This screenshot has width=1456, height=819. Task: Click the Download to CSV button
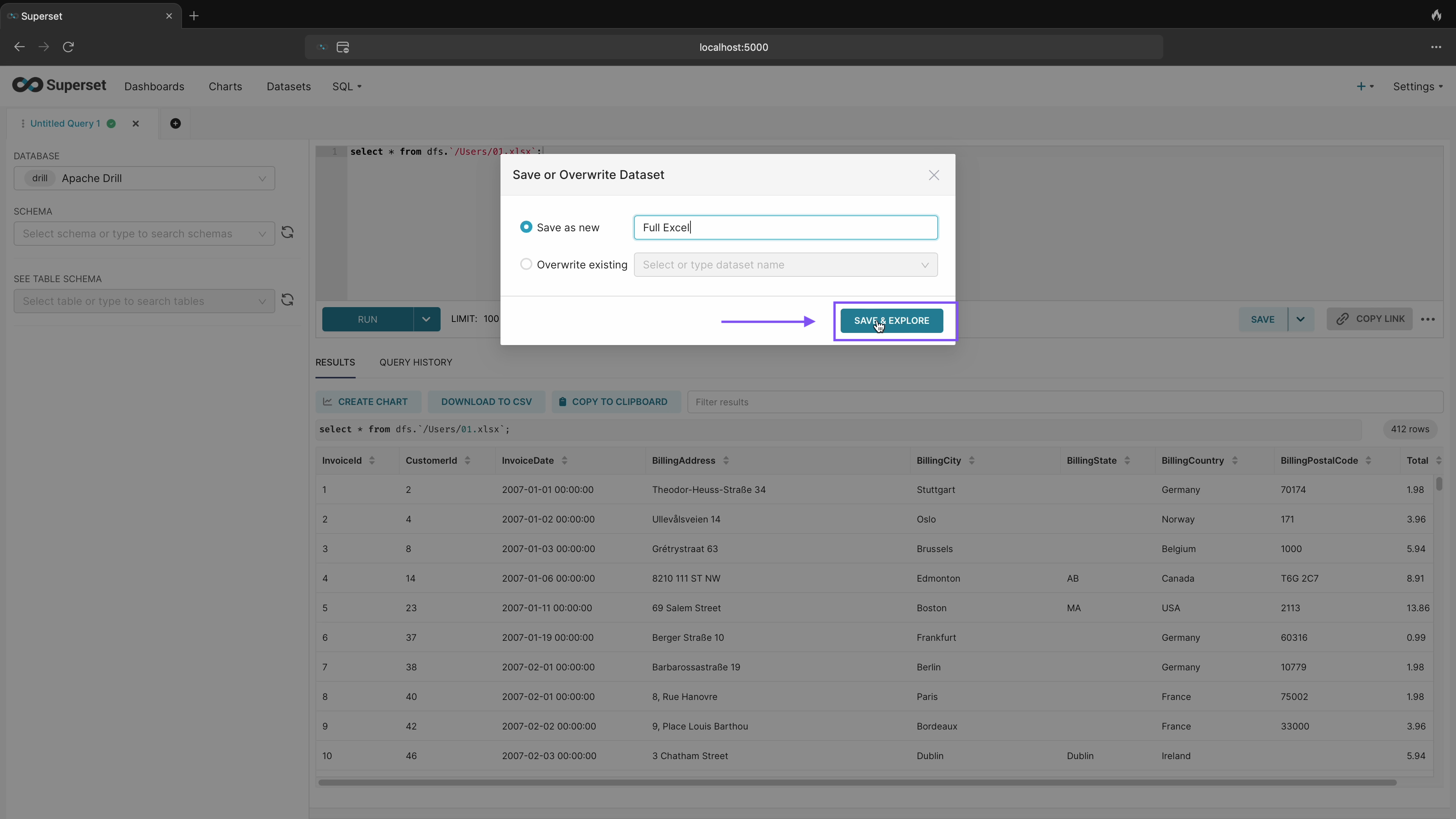pyautogui.click(x=486, y=402)
